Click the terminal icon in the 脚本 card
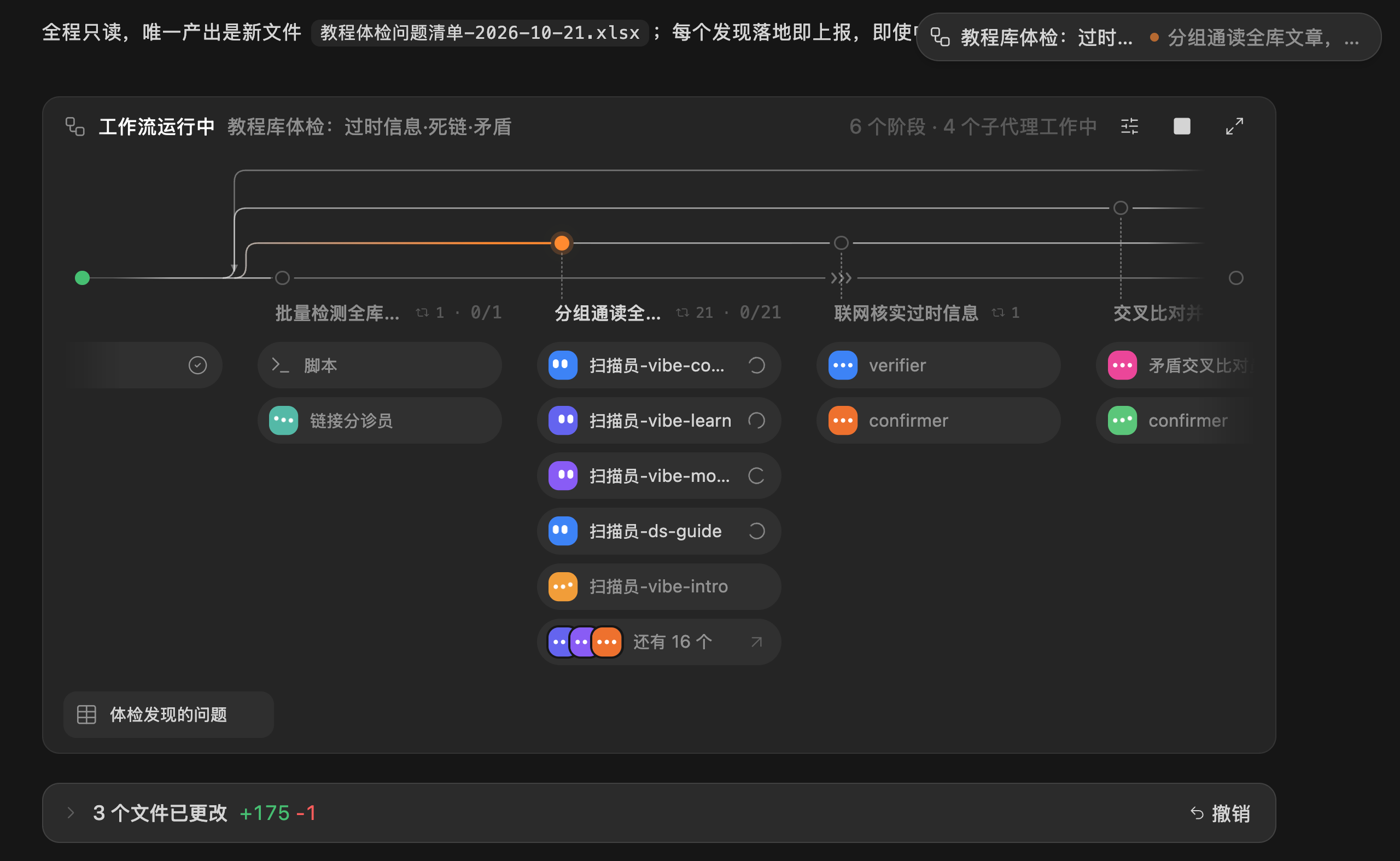This screenshot has width=1400, height=861. (280, 365)
